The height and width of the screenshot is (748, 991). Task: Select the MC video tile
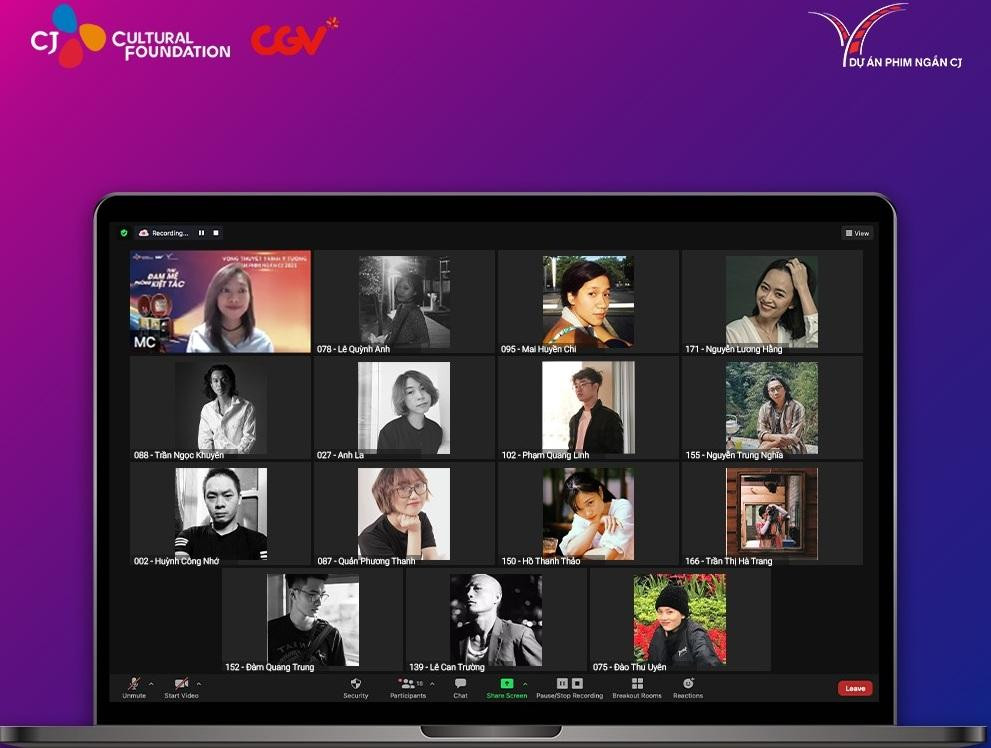pyautogui.click(x=220, y=302)
